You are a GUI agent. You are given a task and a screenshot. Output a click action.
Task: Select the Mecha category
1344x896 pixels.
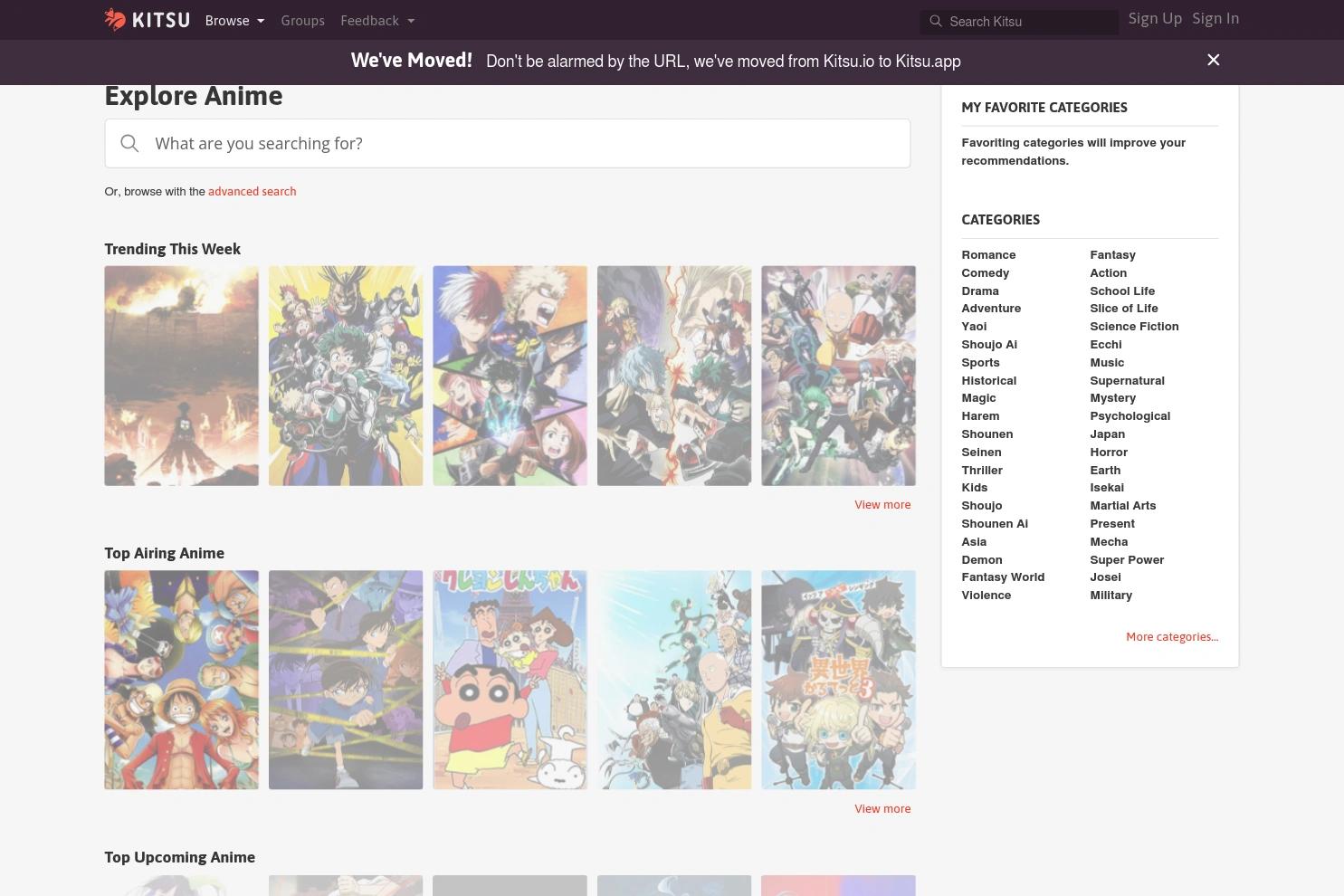click(1109, 541)
